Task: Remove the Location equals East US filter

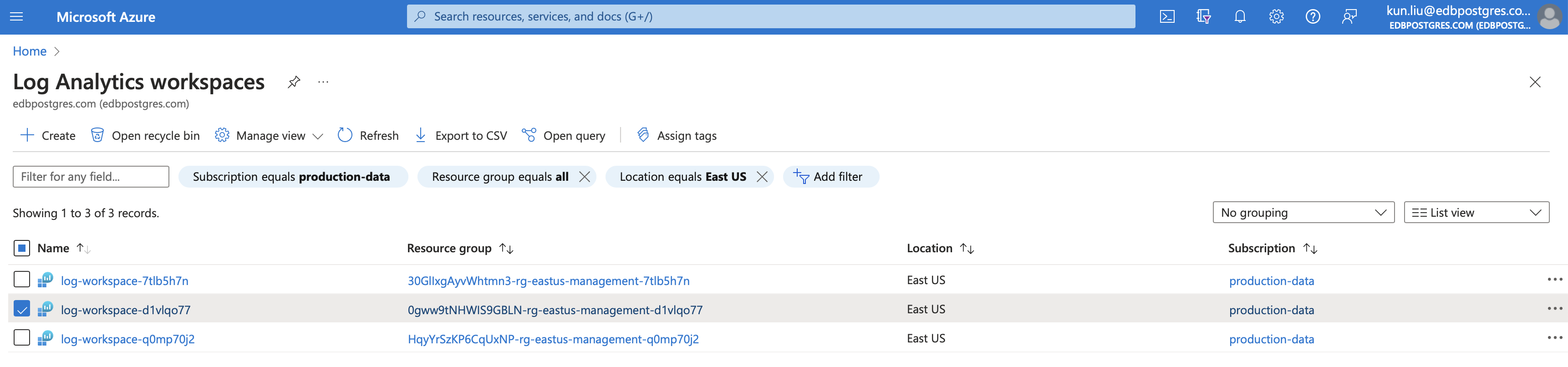Action: (762, 177)
